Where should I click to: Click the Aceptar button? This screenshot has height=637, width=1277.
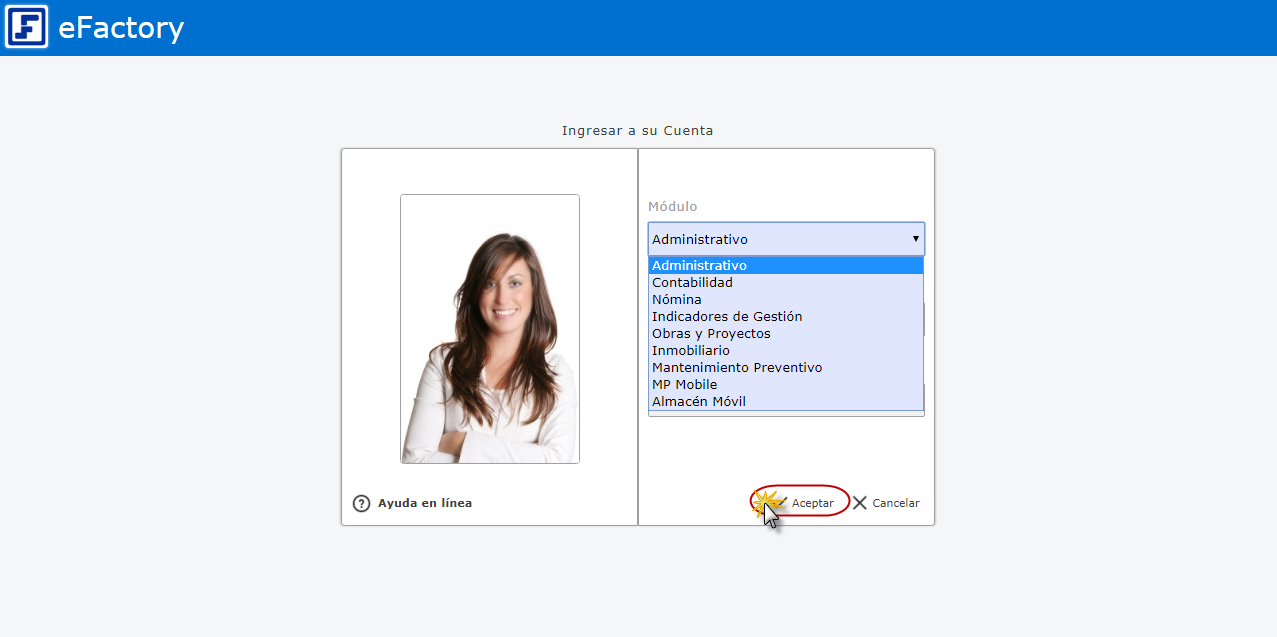800,502
